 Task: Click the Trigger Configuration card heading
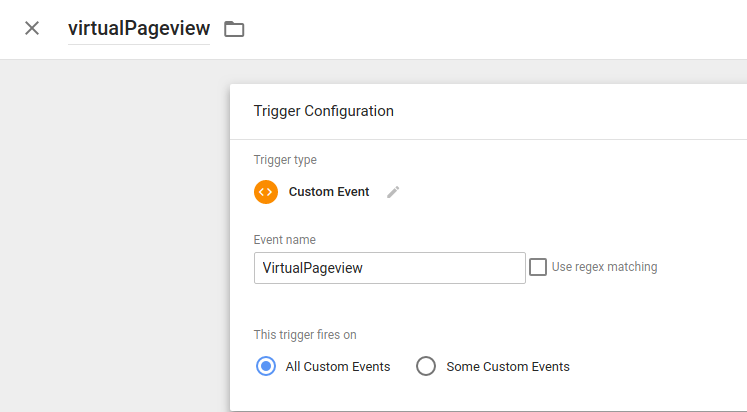coord(323,111)
